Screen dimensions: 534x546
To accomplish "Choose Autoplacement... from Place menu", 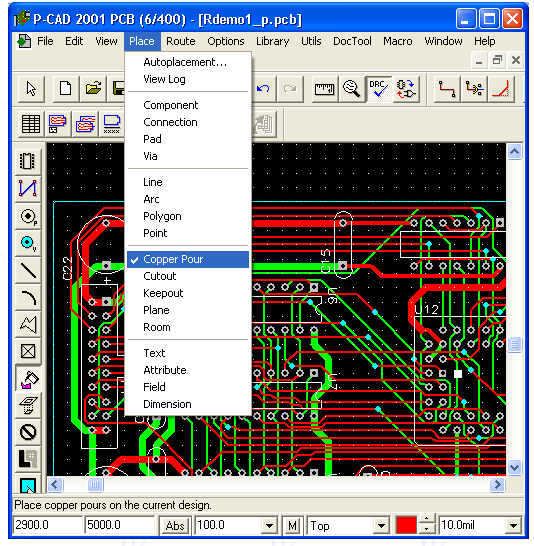I will [x=188, y=62].
